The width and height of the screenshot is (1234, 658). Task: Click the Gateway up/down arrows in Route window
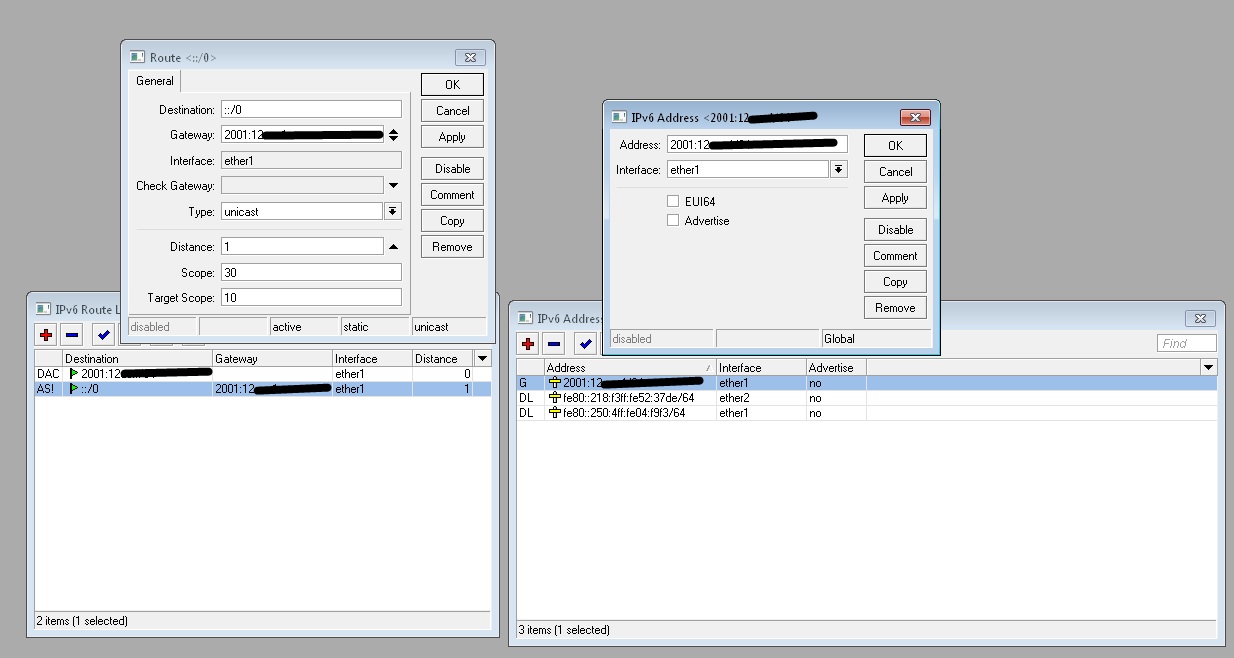pos(393,135)
